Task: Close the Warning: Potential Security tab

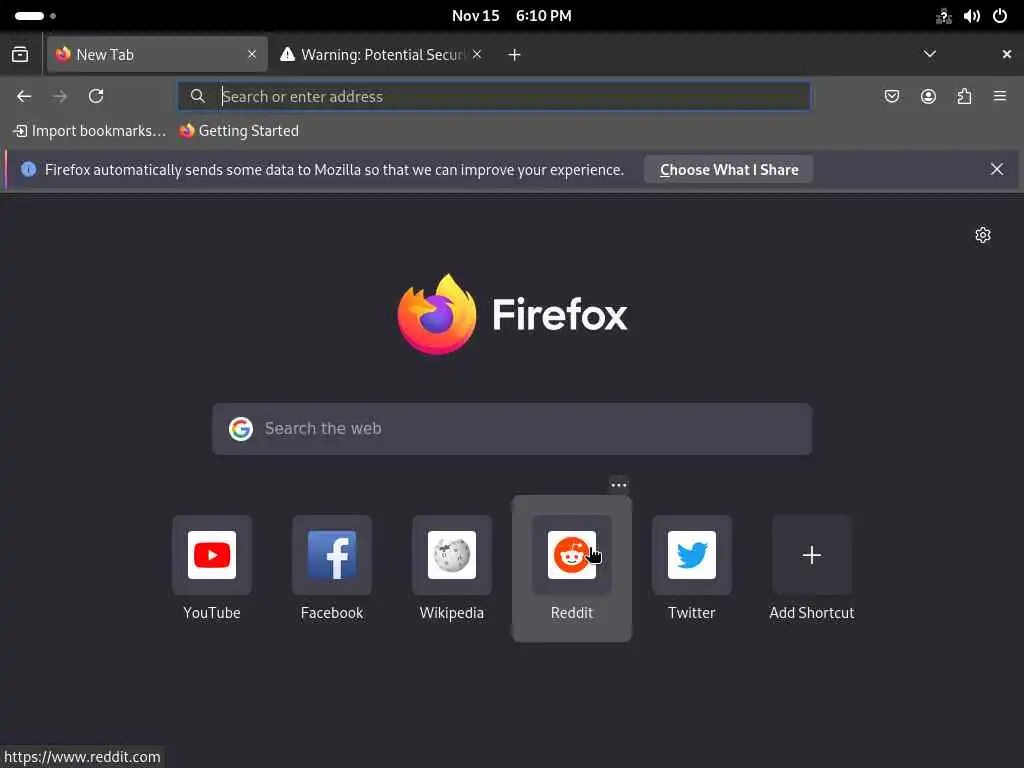Action: (x=477, y=54)
